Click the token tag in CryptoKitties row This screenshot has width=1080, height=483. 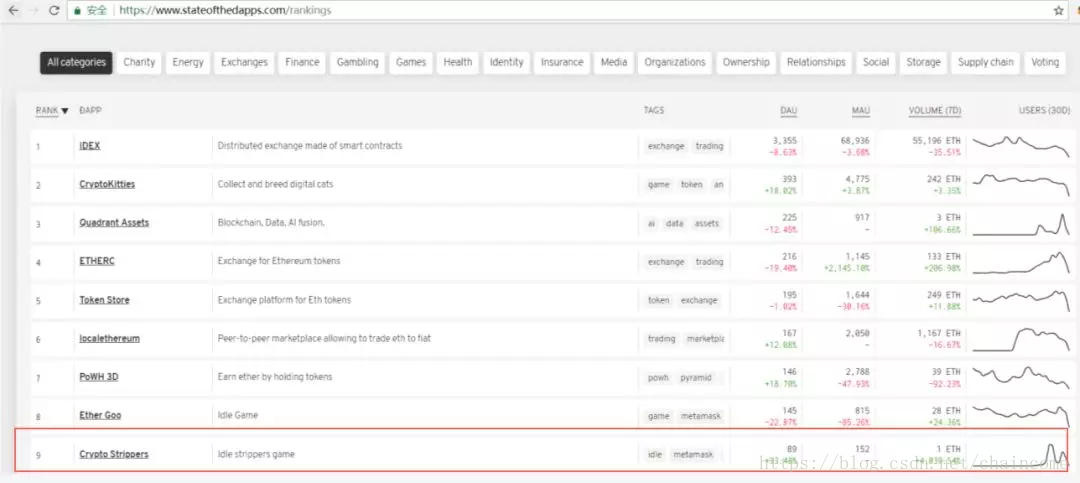(x=692, y=185)
